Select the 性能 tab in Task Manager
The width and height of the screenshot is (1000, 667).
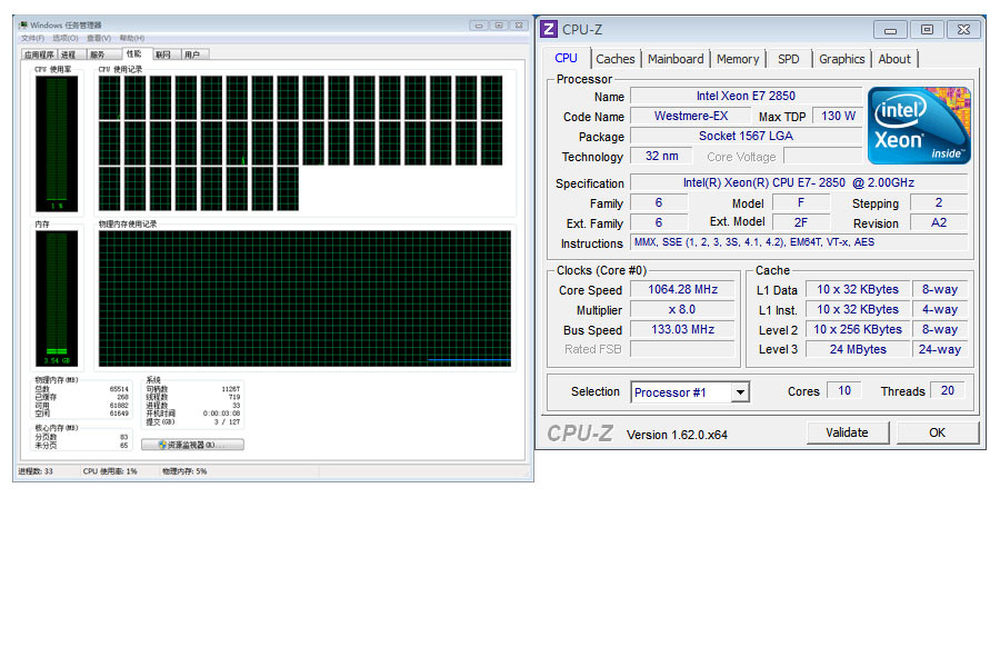134,54
